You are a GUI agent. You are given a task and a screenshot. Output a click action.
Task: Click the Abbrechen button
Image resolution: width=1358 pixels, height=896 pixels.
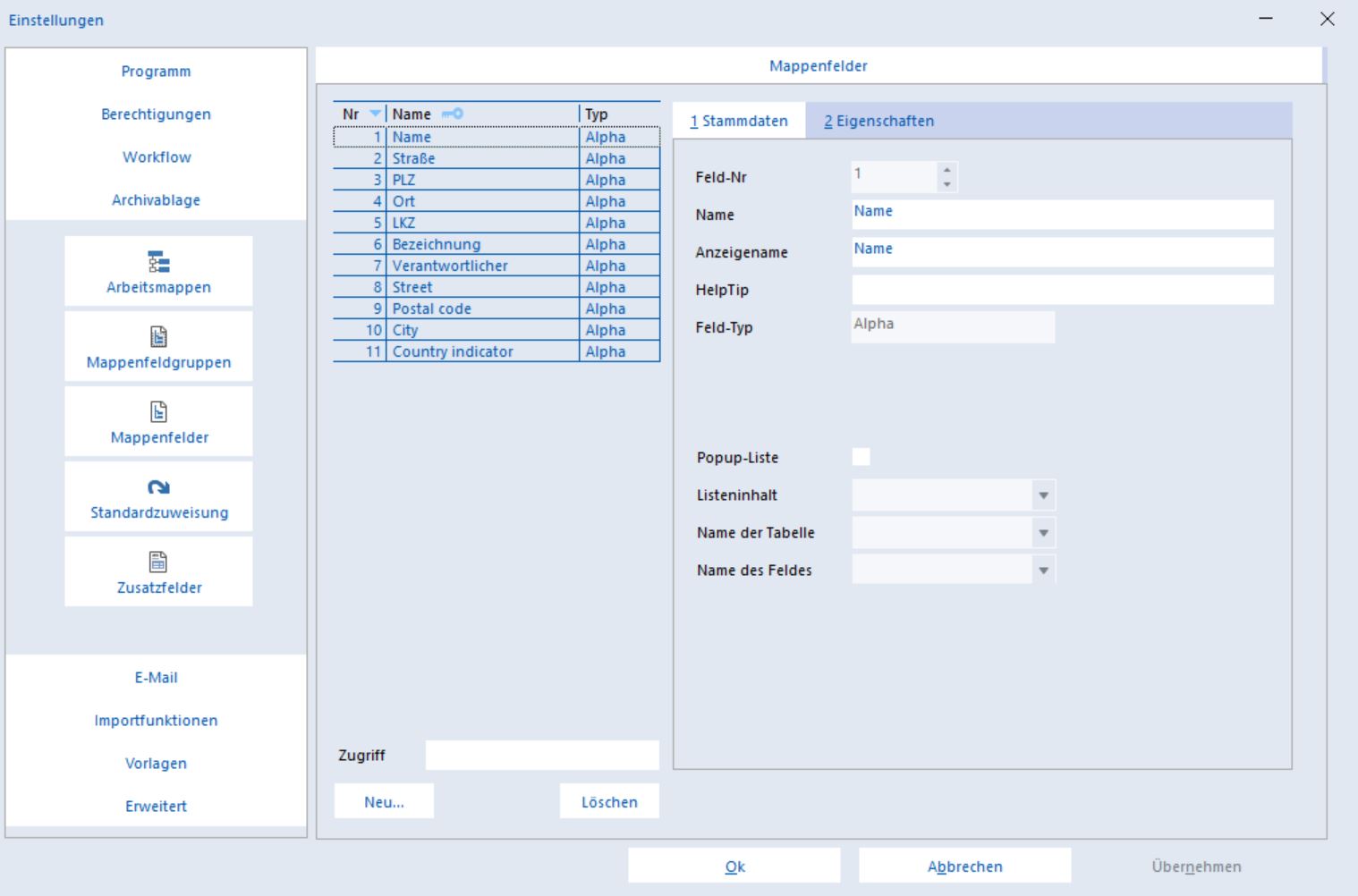click(x=964, y=866)
